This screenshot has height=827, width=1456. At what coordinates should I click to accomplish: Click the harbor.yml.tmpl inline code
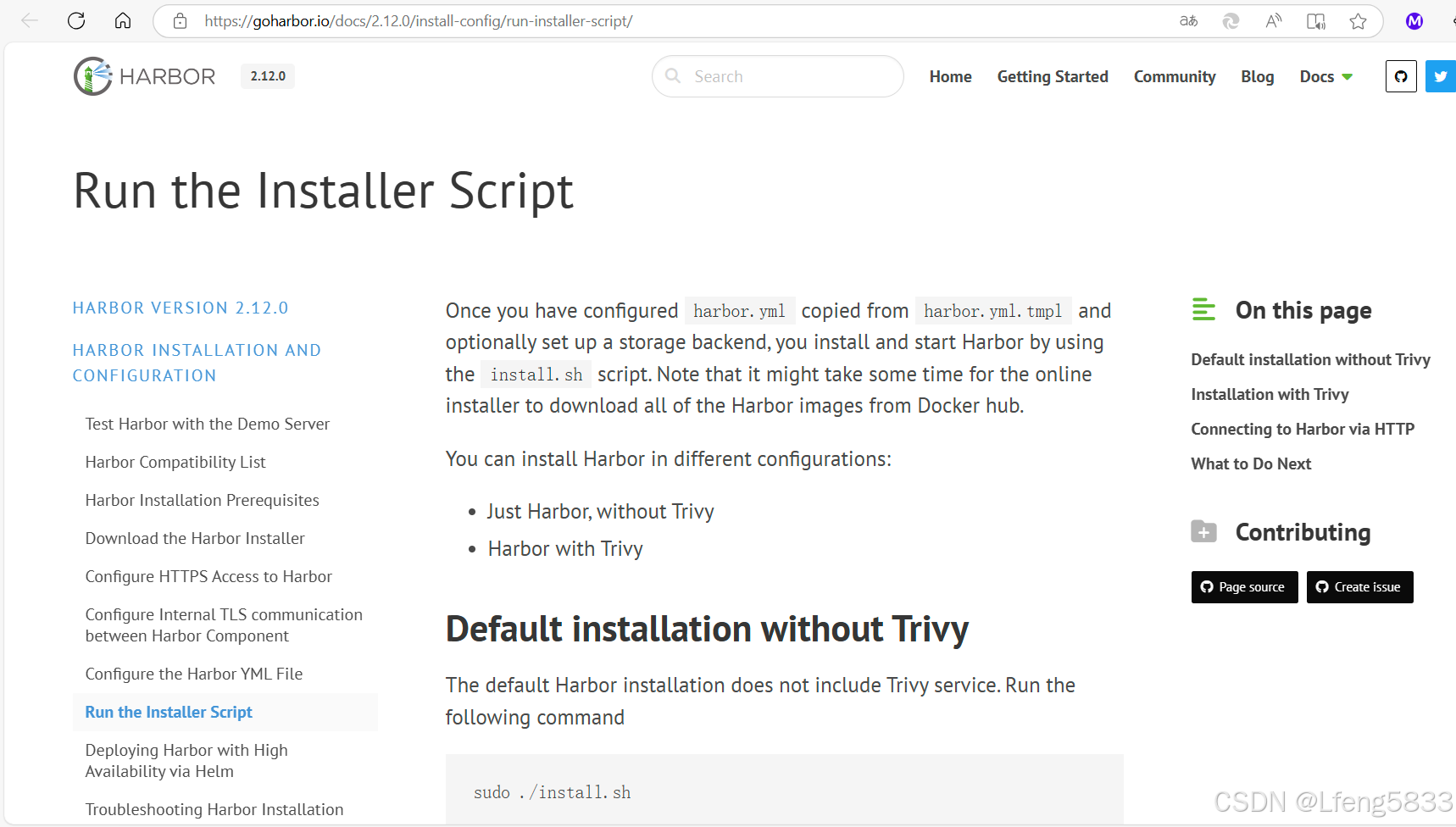(993, 311)
